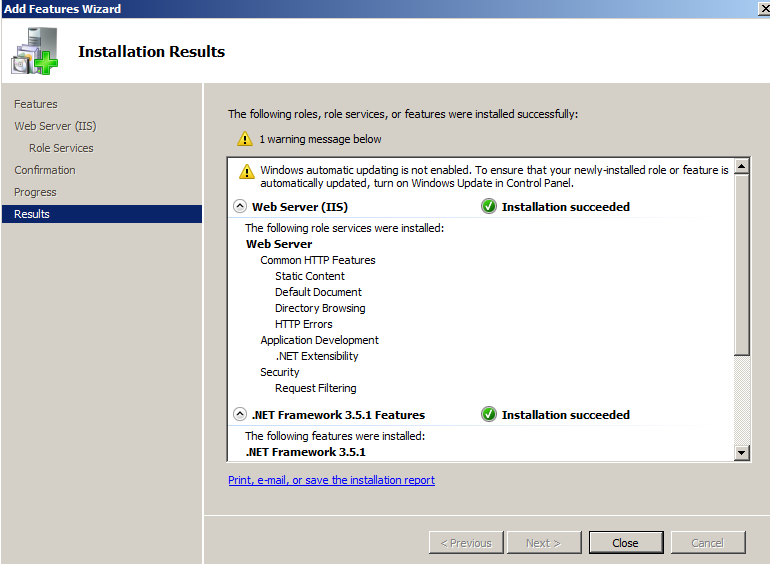This screenshot has height=564, width=770.
Task: Click the disabled Cancel button
Action: pyautogui.click(x=708, y=543)
